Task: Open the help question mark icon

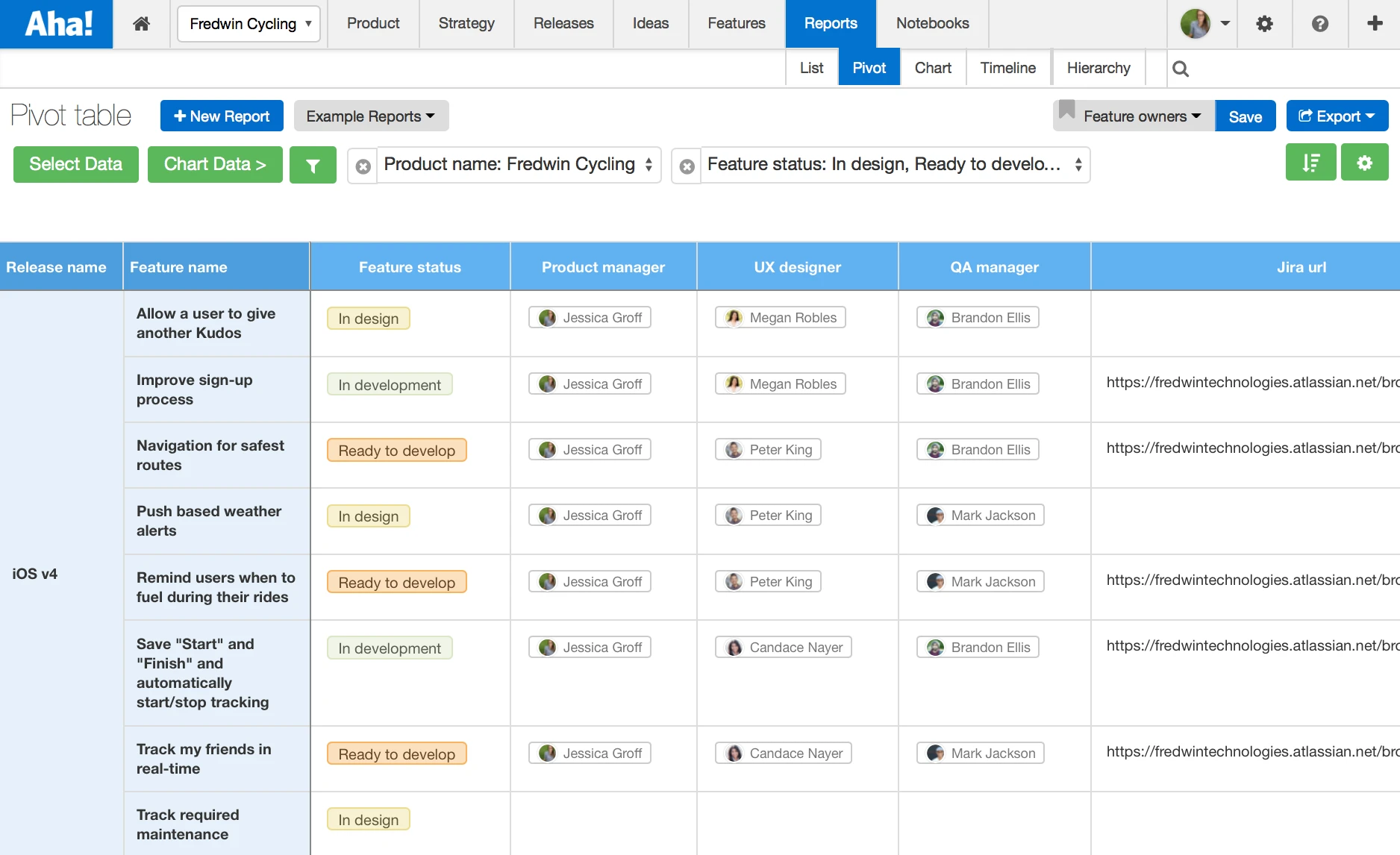Action: [1319, 24]
